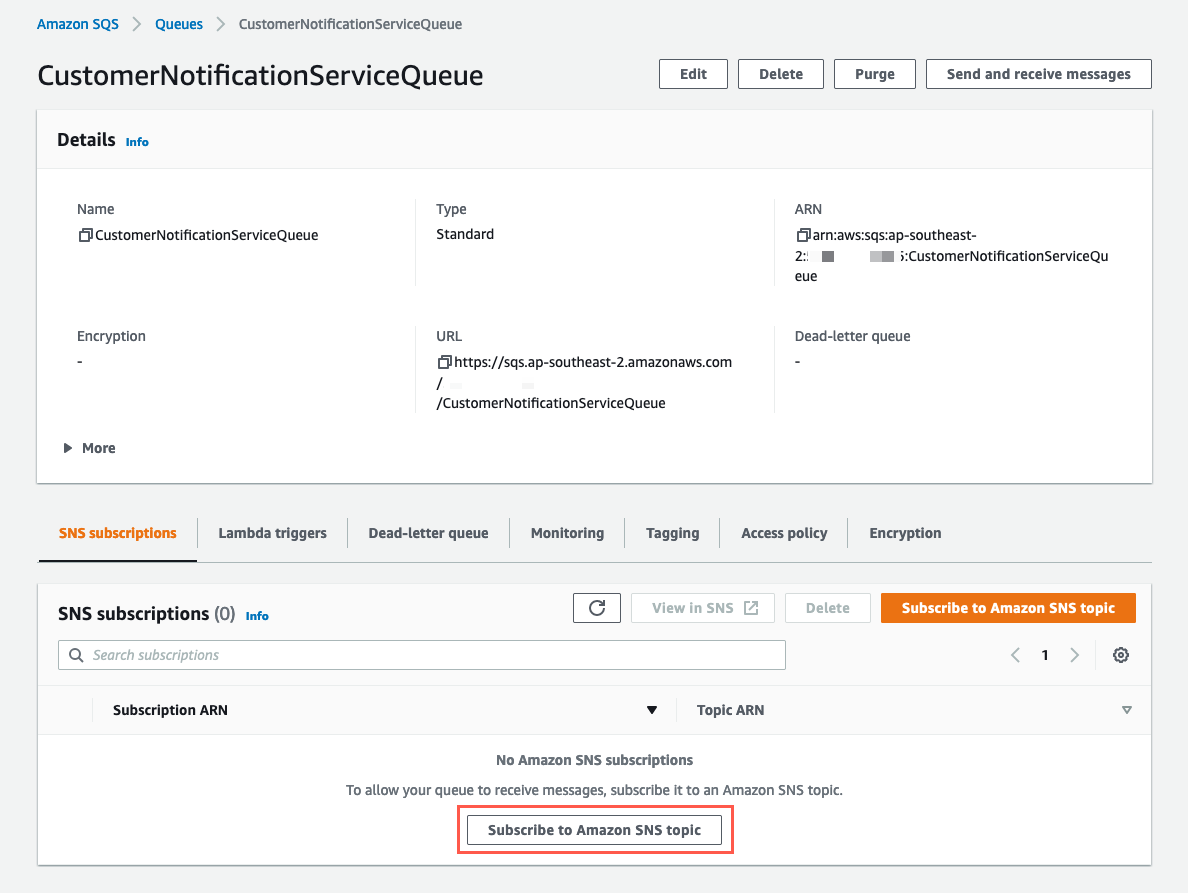Open Send and receive messages
This screenshot has height=893, width=1188.
[1039, 74]
